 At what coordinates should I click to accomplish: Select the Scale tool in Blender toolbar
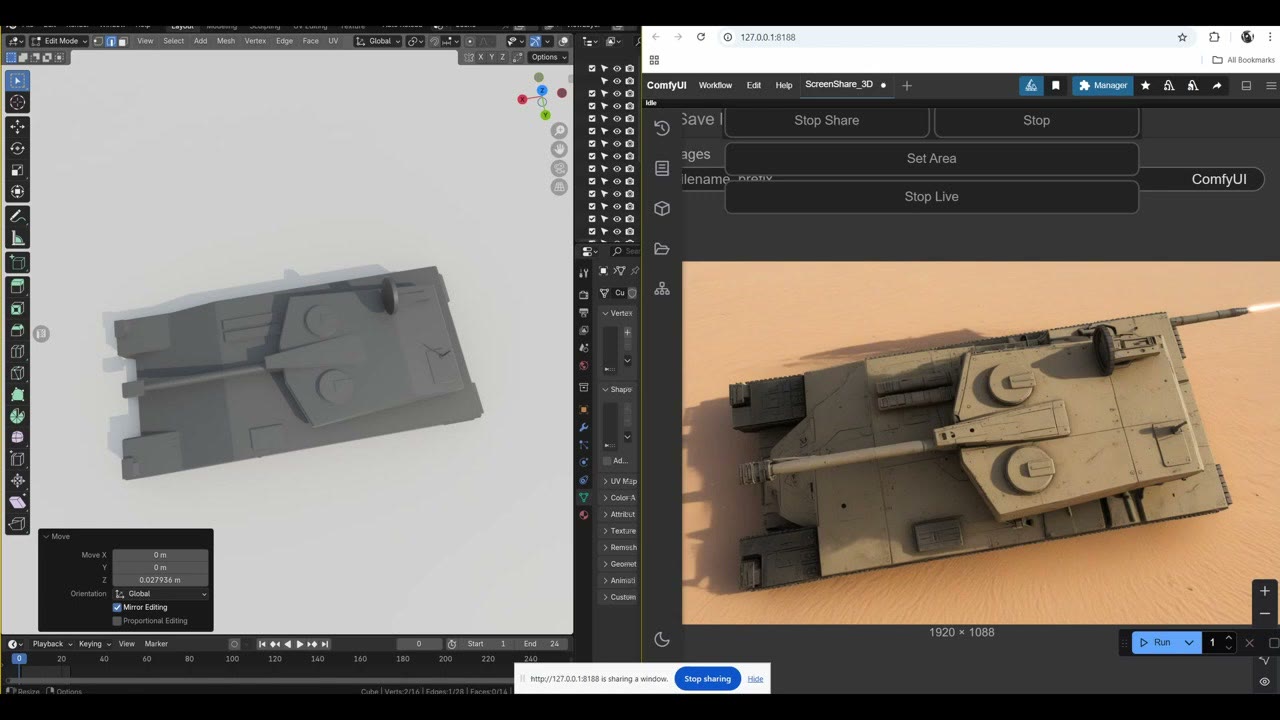tap(17, 170)
